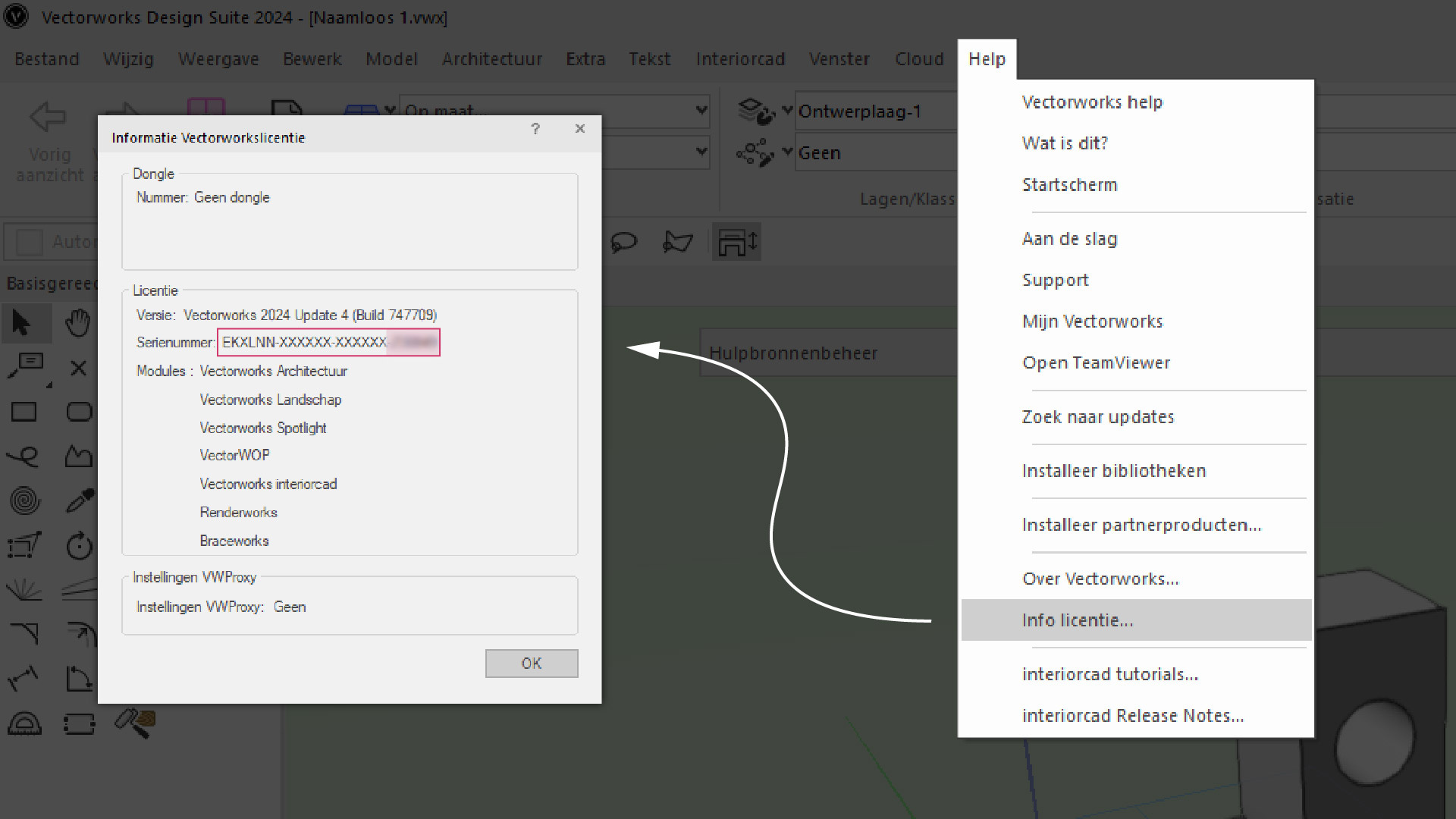Close the Informatie Vectorworkslicentie dialog
1456x819 pixels.
(580, 129)
